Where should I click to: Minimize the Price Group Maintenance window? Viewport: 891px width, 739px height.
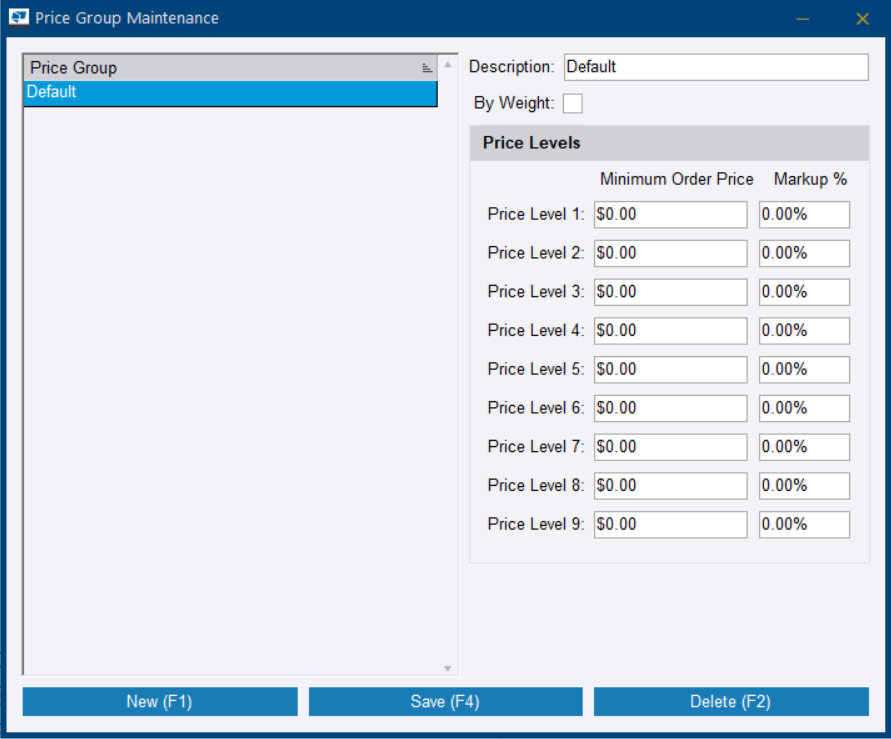(x=803, y=19)
